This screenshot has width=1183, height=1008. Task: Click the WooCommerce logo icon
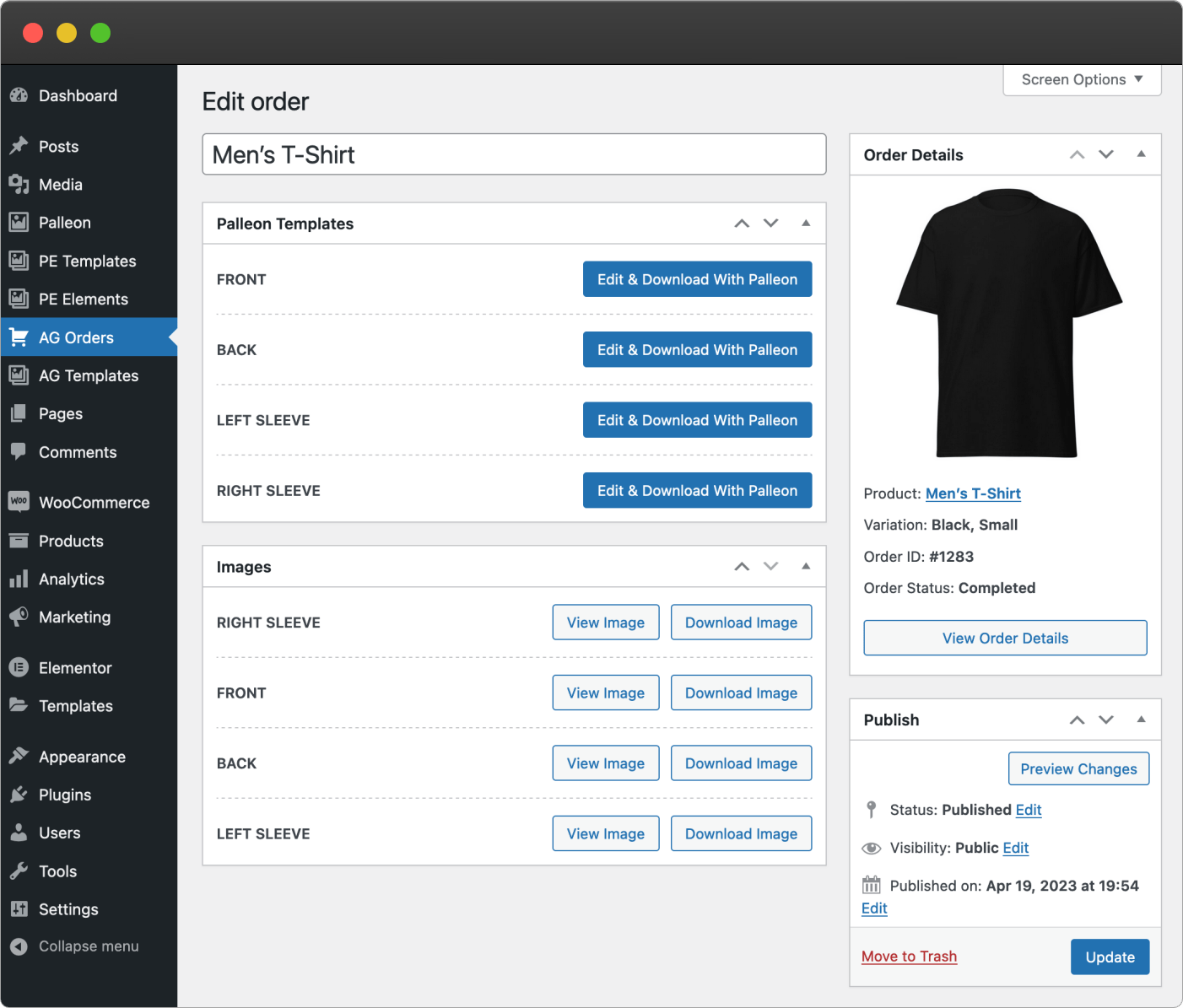click(19, 501)
